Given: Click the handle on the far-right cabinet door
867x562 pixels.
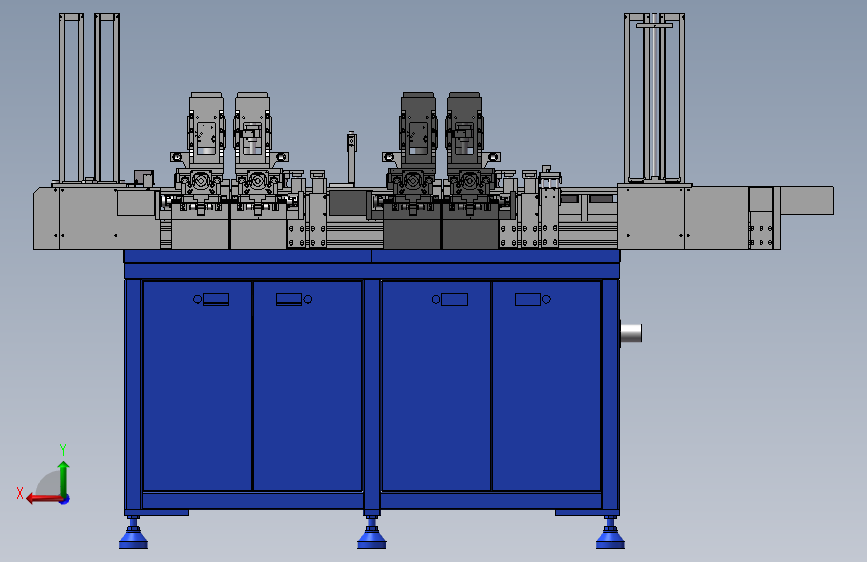Looking at the screenshot, I should [528, 299].
